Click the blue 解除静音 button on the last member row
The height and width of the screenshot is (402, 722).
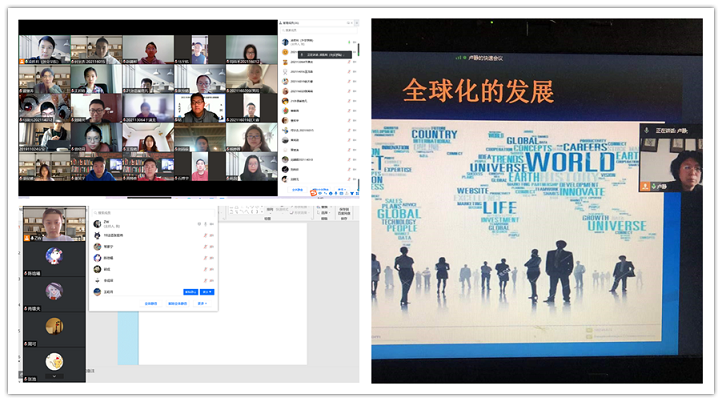(190, 292)
